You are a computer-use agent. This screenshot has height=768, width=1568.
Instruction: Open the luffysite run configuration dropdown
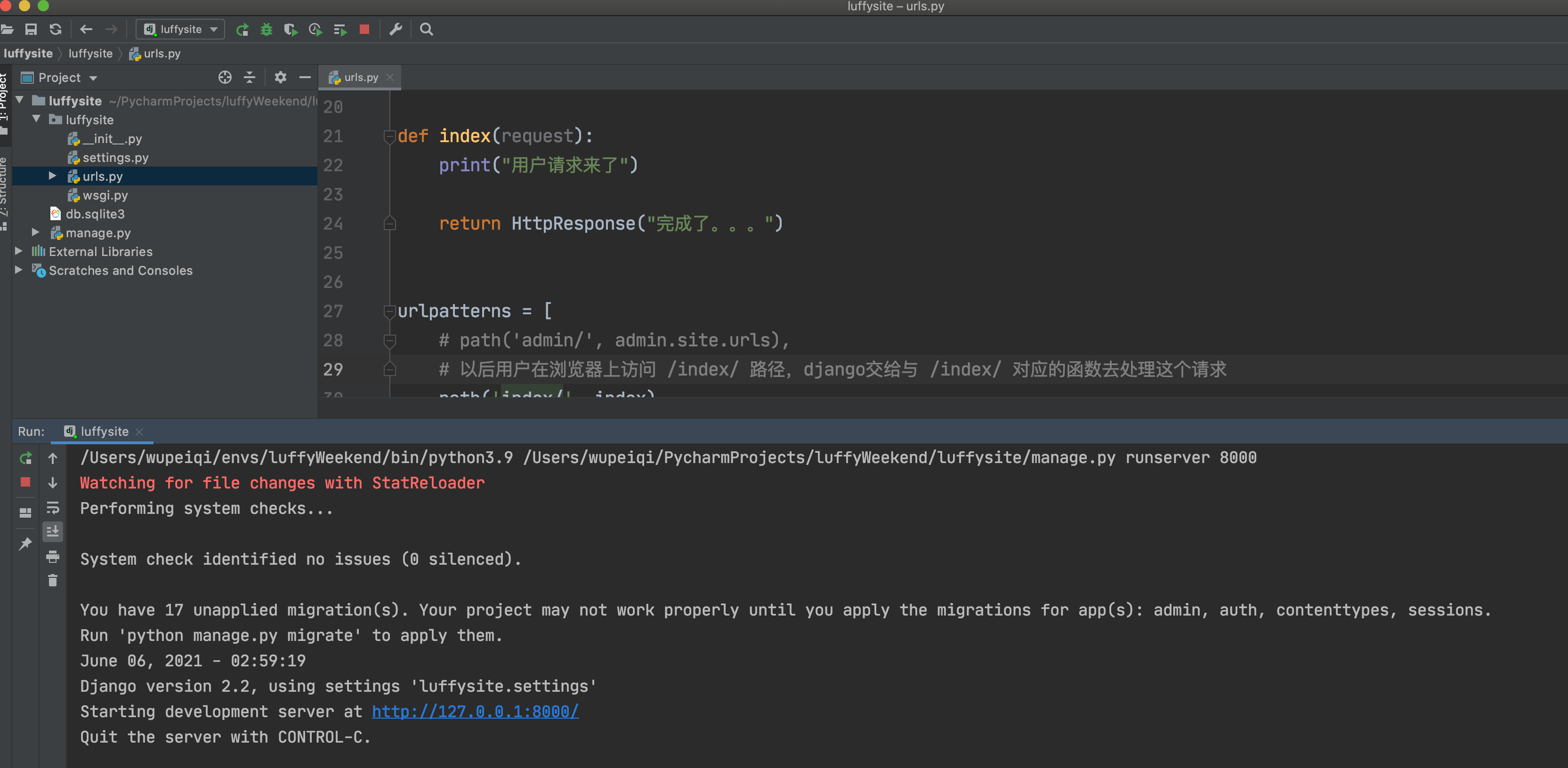(x=180, y=29)
